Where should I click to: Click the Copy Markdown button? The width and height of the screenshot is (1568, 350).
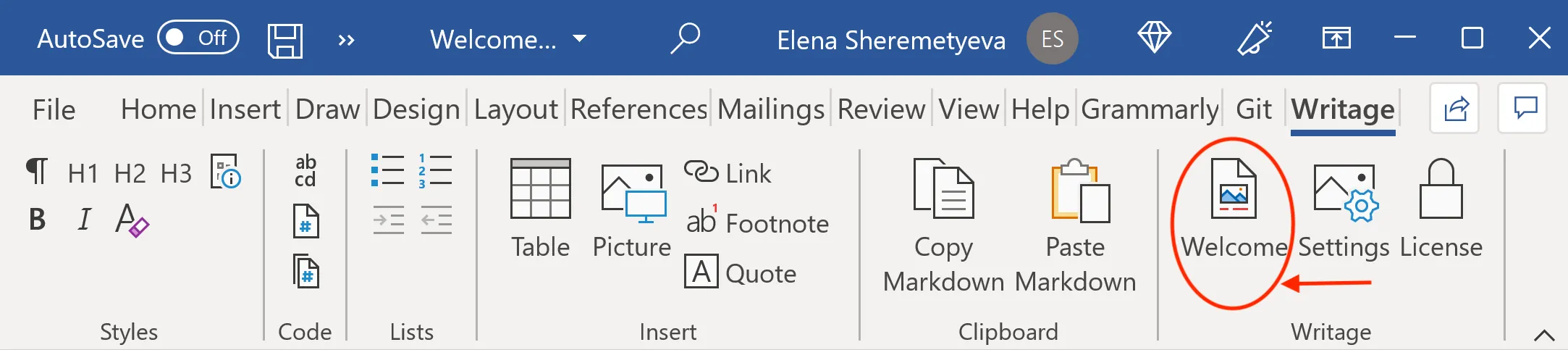pos(943,225)
